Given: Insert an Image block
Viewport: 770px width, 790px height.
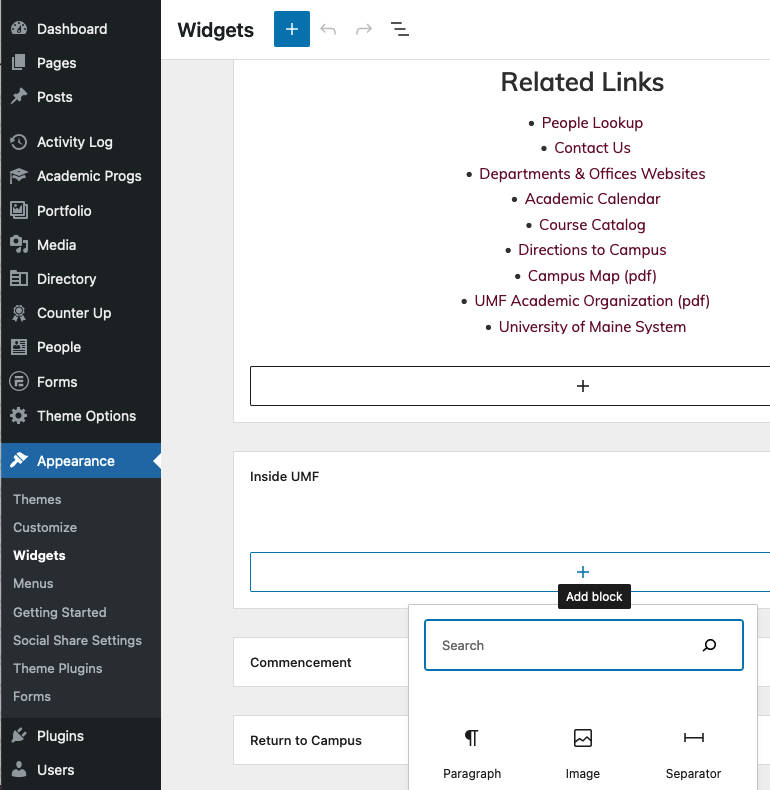Looking at the screenshot, I should tap(583, 754).
